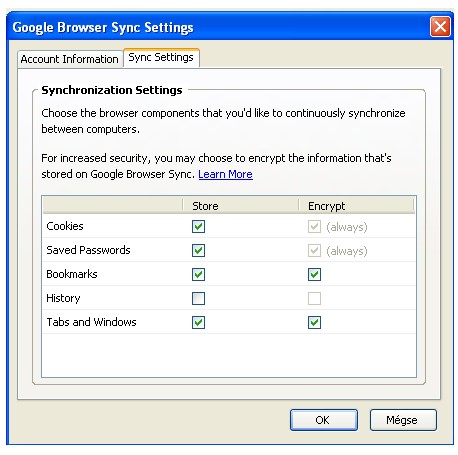Select the Bookmarks row label
Viewport: 458px width, 455px height.
pyautogui.click(x=72, y=274)
